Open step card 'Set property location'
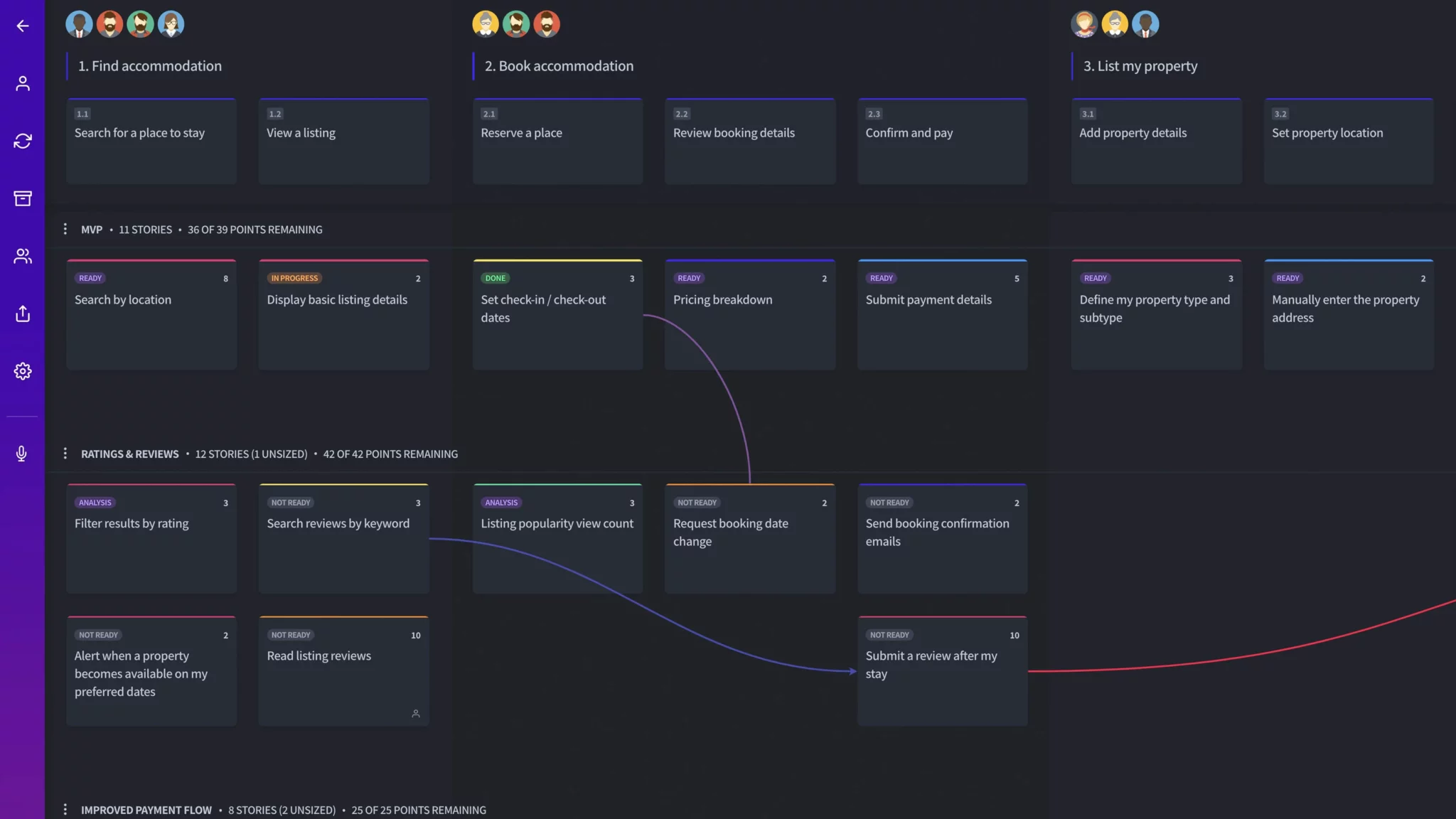This screenshot has width=1456, height=819. (1349, 141)
